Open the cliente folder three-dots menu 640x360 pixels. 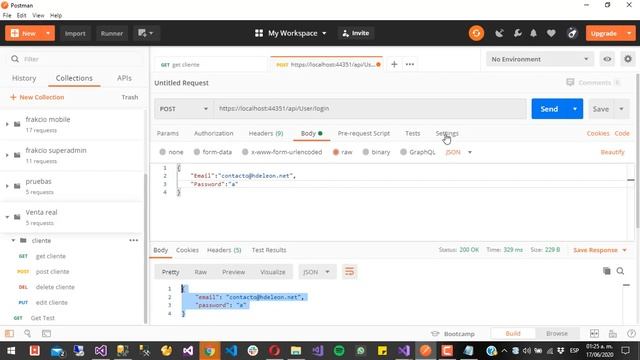click(x=133, y=240)
